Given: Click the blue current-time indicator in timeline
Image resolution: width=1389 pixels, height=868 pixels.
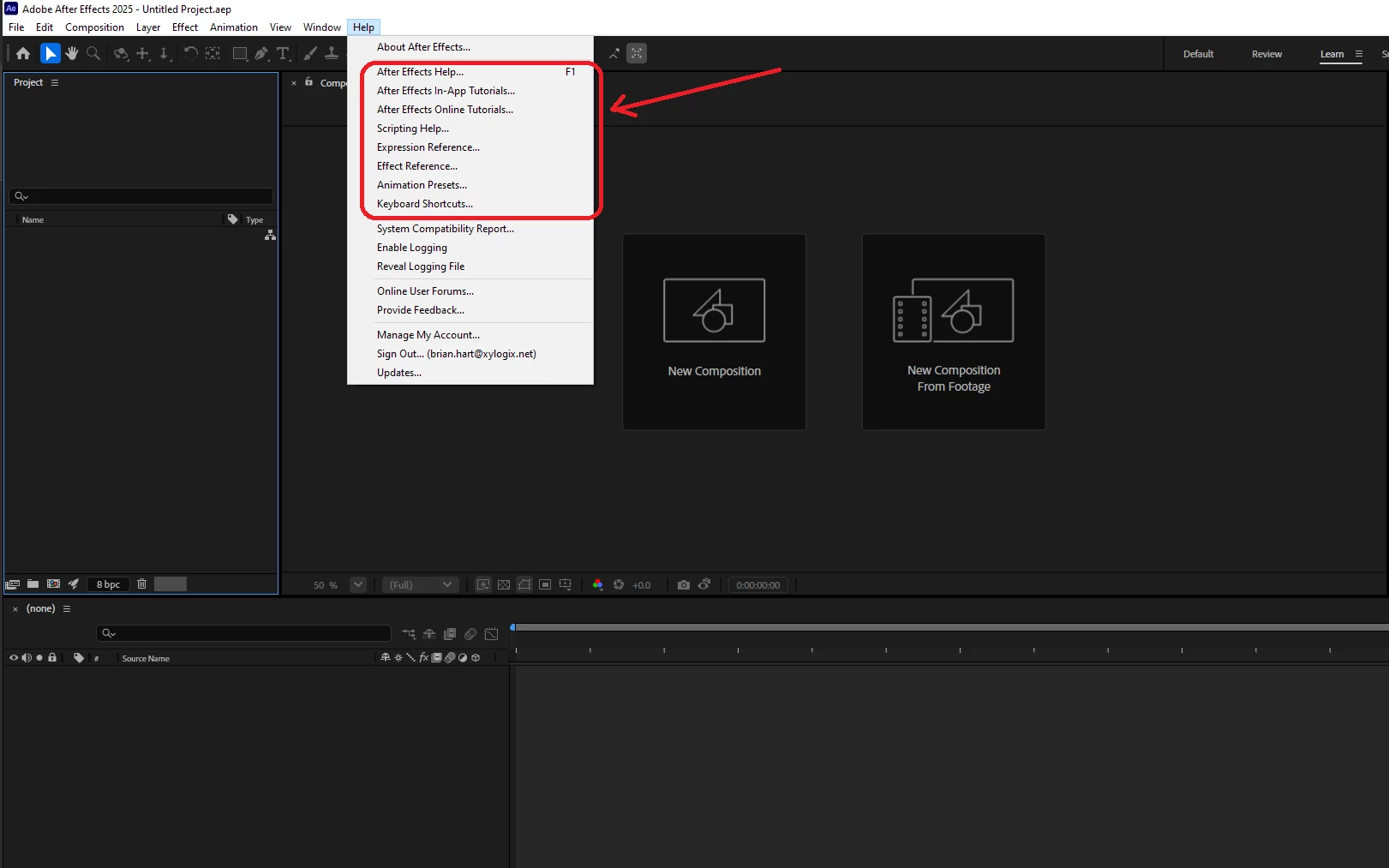Looking at the screenshot, I should (x=512, y=628).
